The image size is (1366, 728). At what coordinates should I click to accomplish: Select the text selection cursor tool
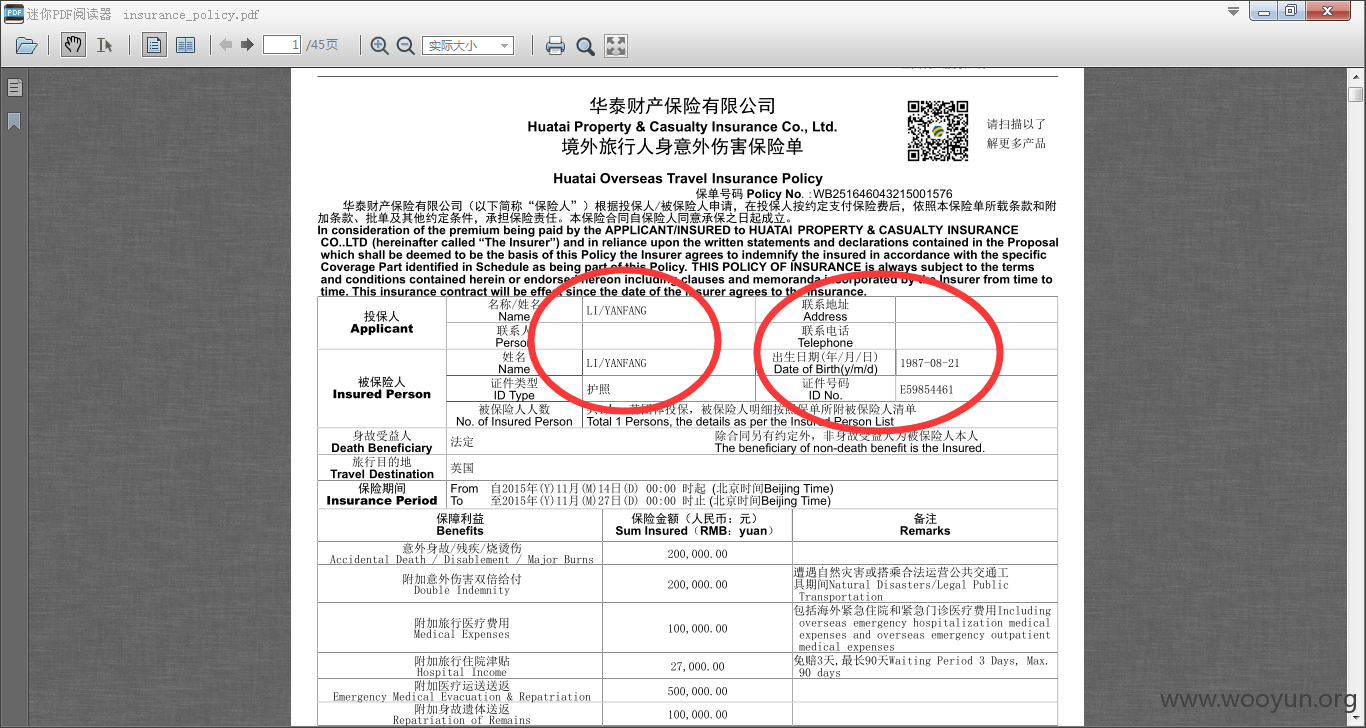(104, 45)
